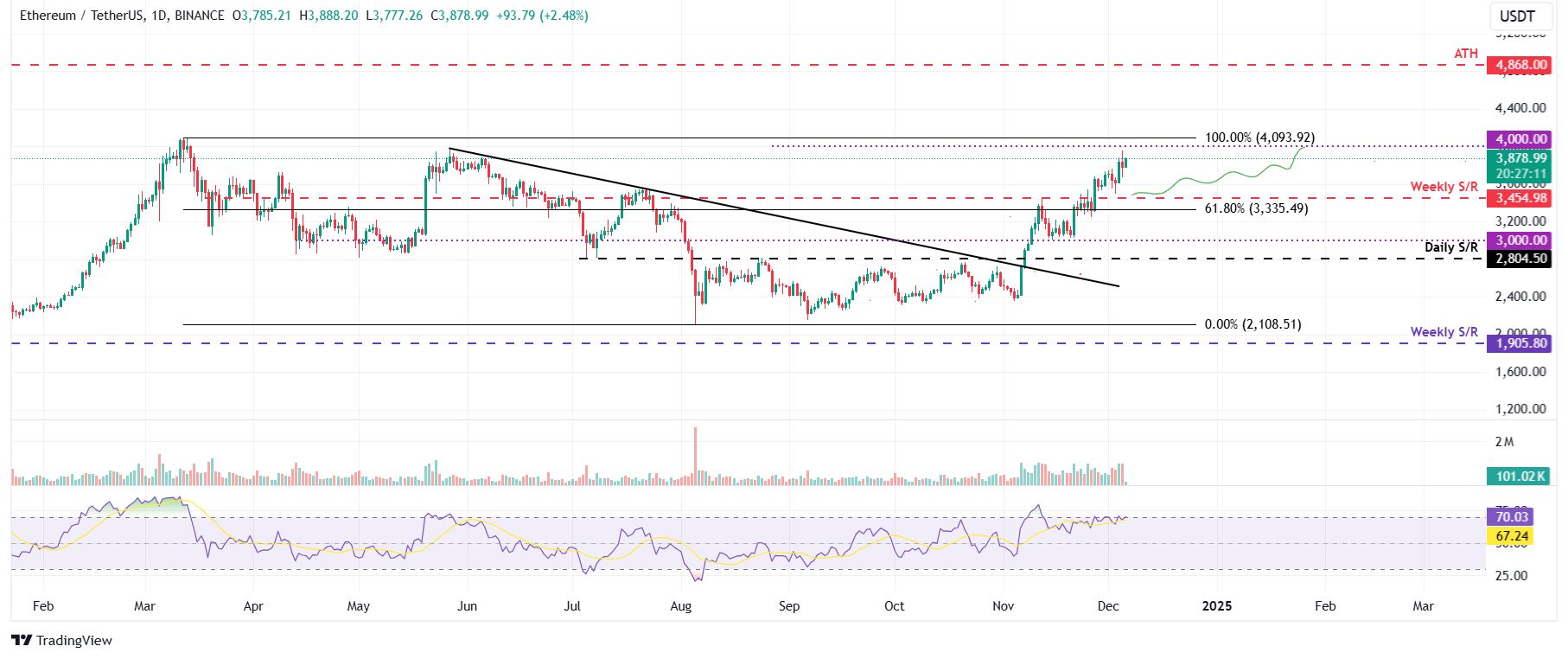
Task: Click the 1,200.00 price axis label
Action: (x=1520, y=409)
